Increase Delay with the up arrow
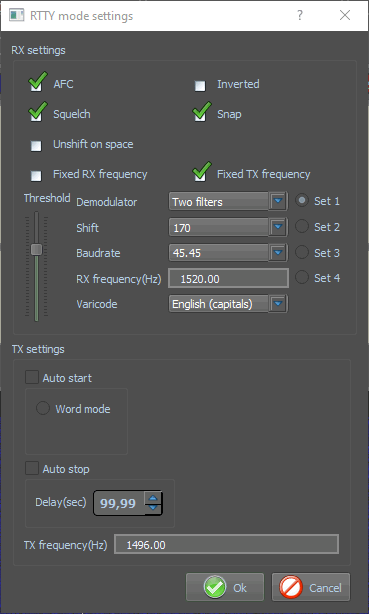This screenshot has width=369, height=614. (153, 498)
